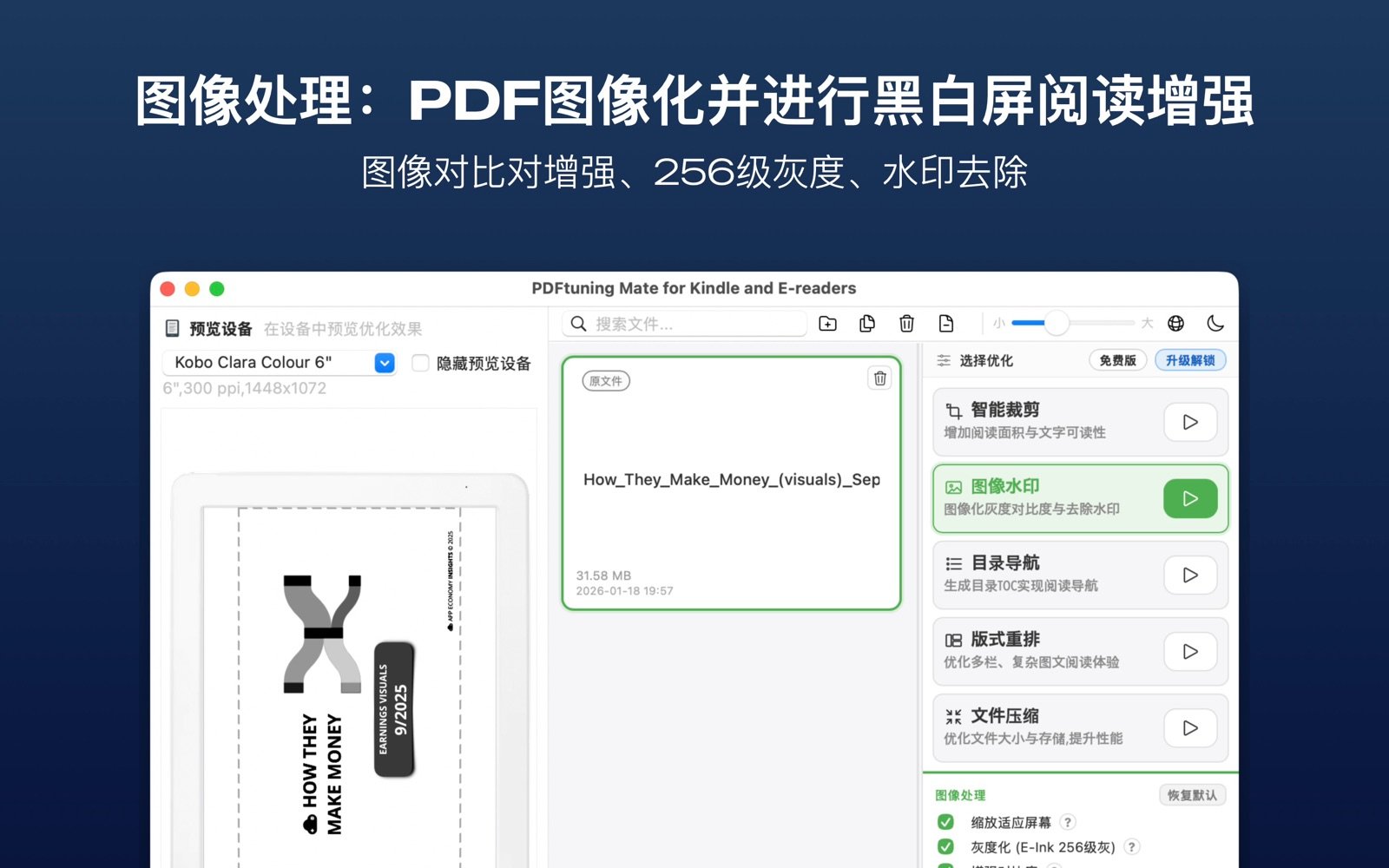The width and height of the screenshot is (1389, 868).
Task: Open help for 灰度化 option
Action: [x=1131, y=846]
